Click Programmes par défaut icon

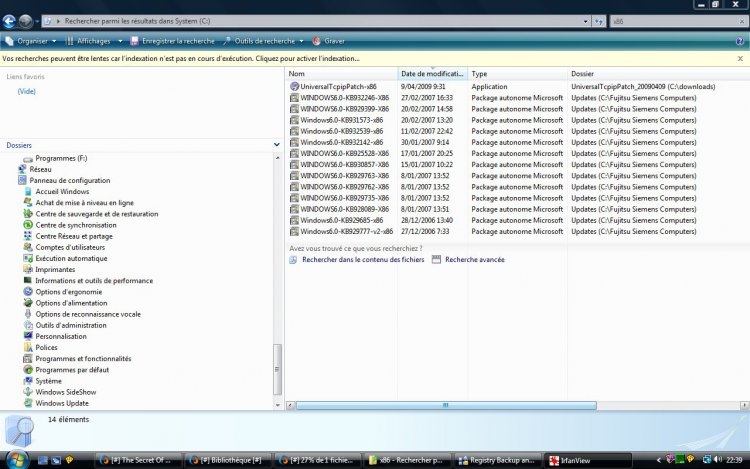pyautogui.click(x=28, y=370)
